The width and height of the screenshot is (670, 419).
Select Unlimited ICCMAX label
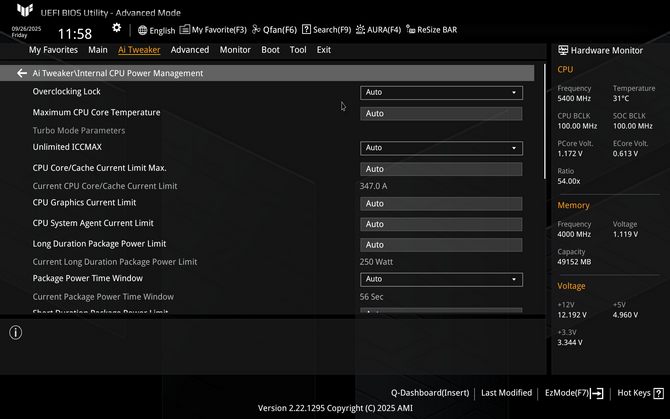click(67, 147)
